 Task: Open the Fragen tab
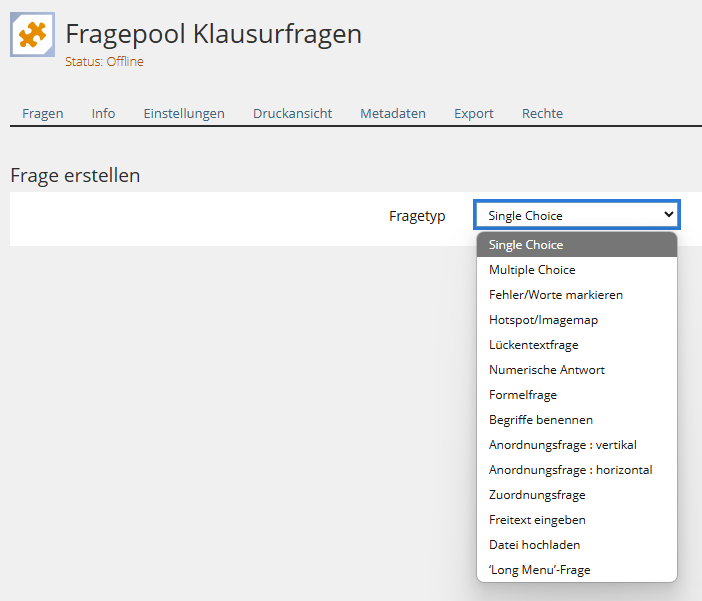[43, 114]
